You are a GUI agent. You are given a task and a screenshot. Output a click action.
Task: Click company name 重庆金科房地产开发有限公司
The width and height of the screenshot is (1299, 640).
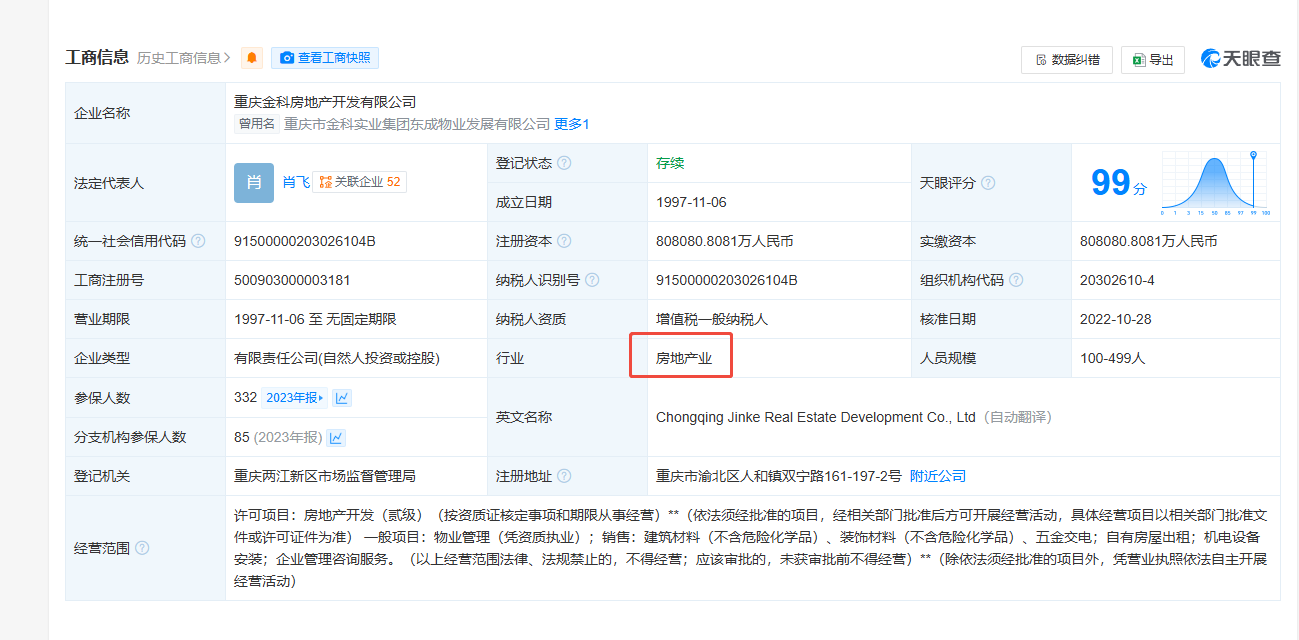pyautogui.click(x=325, y=102)
